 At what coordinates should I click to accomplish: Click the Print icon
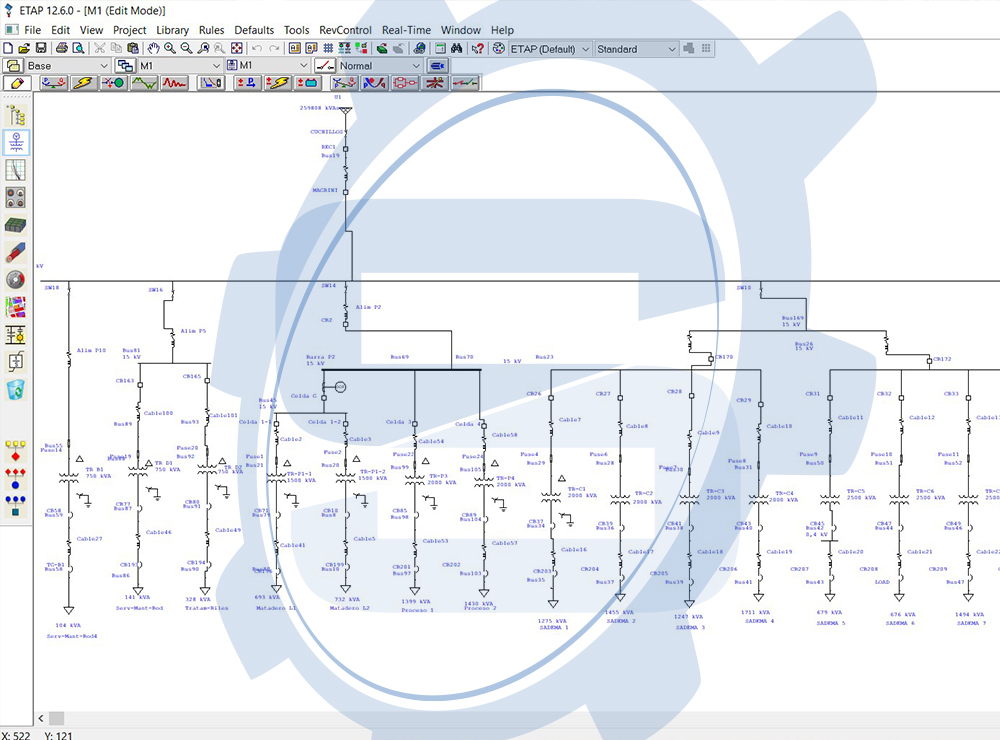62,48
